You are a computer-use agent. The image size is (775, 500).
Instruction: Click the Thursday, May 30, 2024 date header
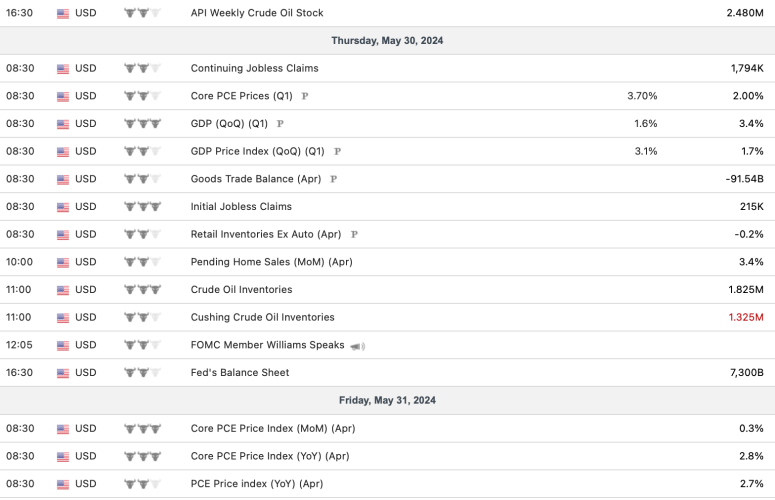tap(387, 41)
